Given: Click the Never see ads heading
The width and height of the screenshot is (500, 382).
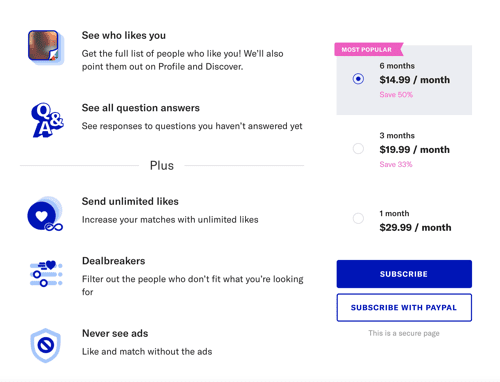Looking at the screenshot, I should (x=115, y=333).
